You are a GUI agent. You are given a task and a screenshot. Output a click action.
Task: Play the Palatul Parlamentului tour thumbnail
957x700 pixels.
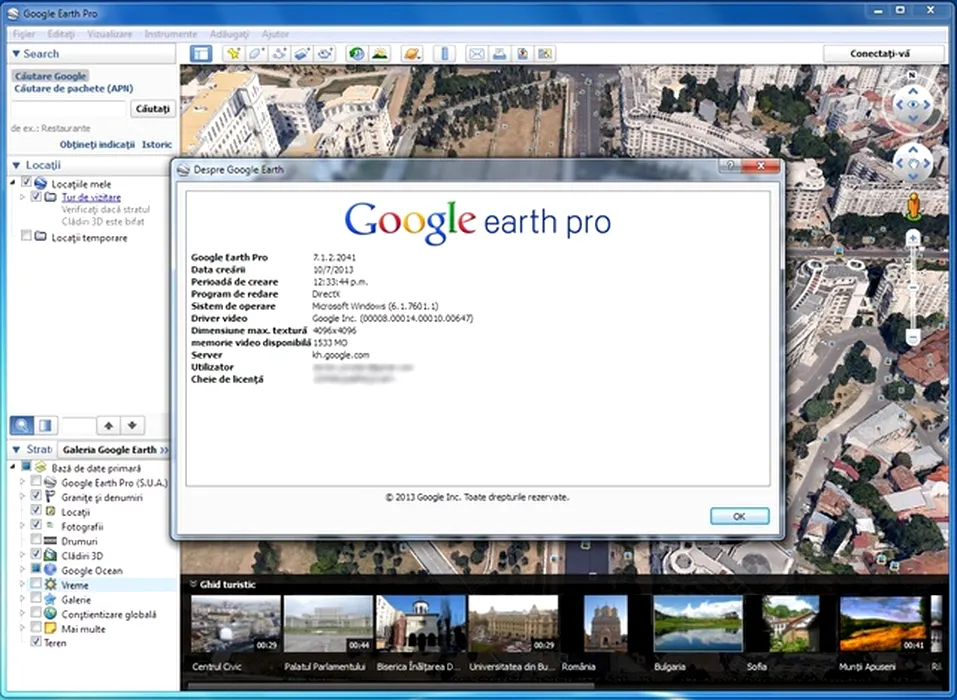(328, 624)
